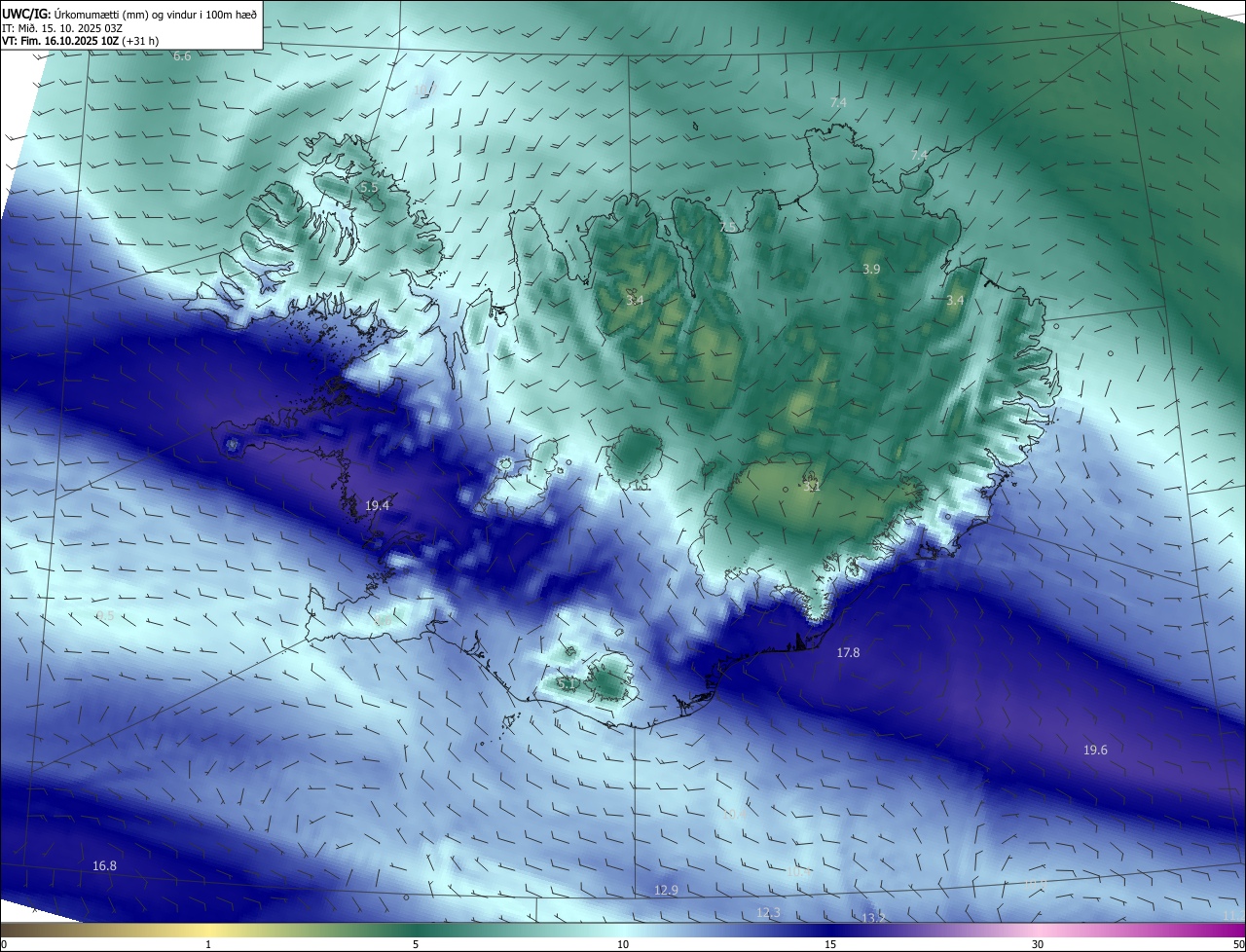Click the 5.5 value over the Westfjords
Viewport: 1246px width, 952px height.
(x=368, y=186)
